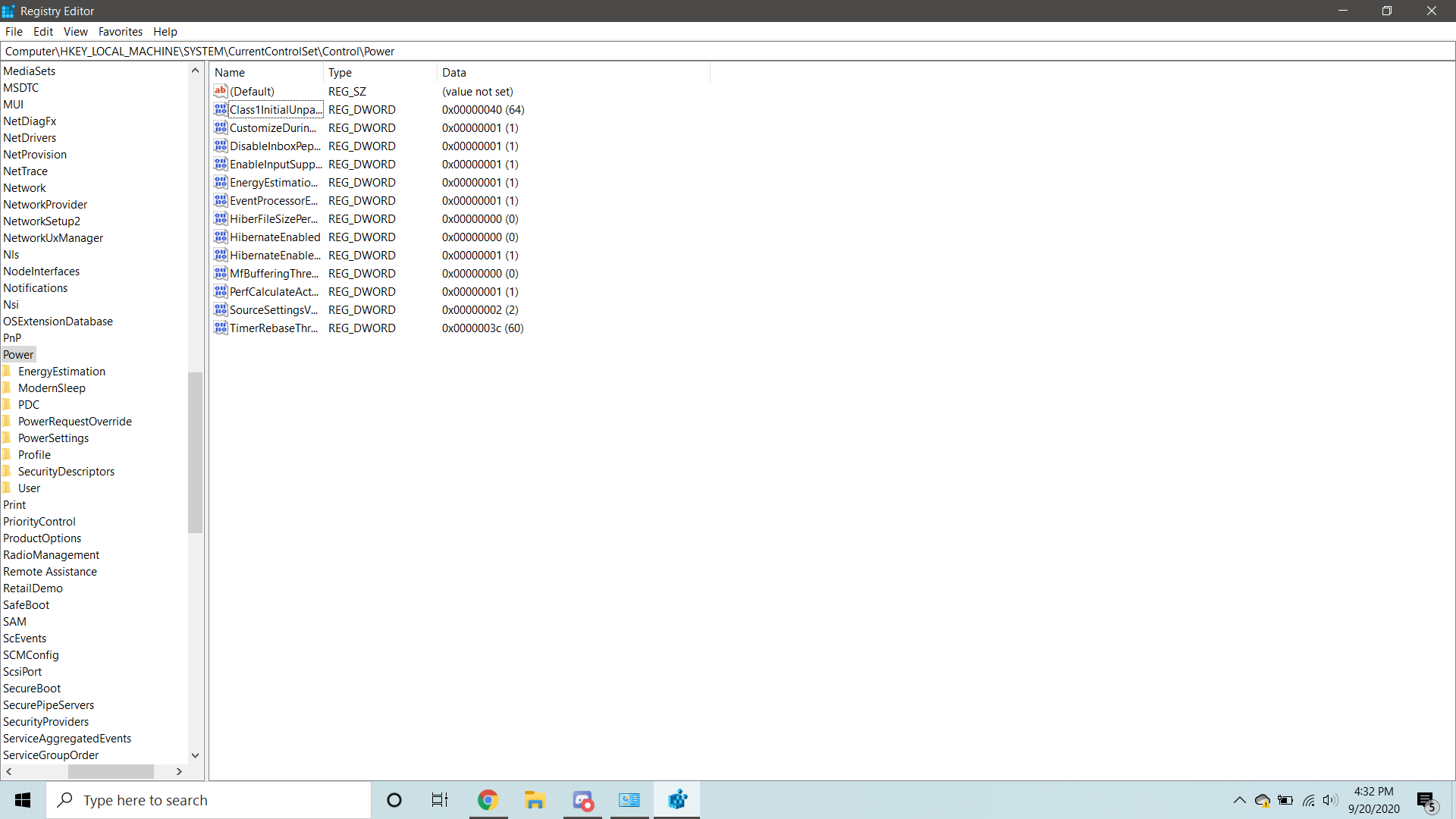Sort values by Data column header

pyautogui.click(x=574, y=72)
